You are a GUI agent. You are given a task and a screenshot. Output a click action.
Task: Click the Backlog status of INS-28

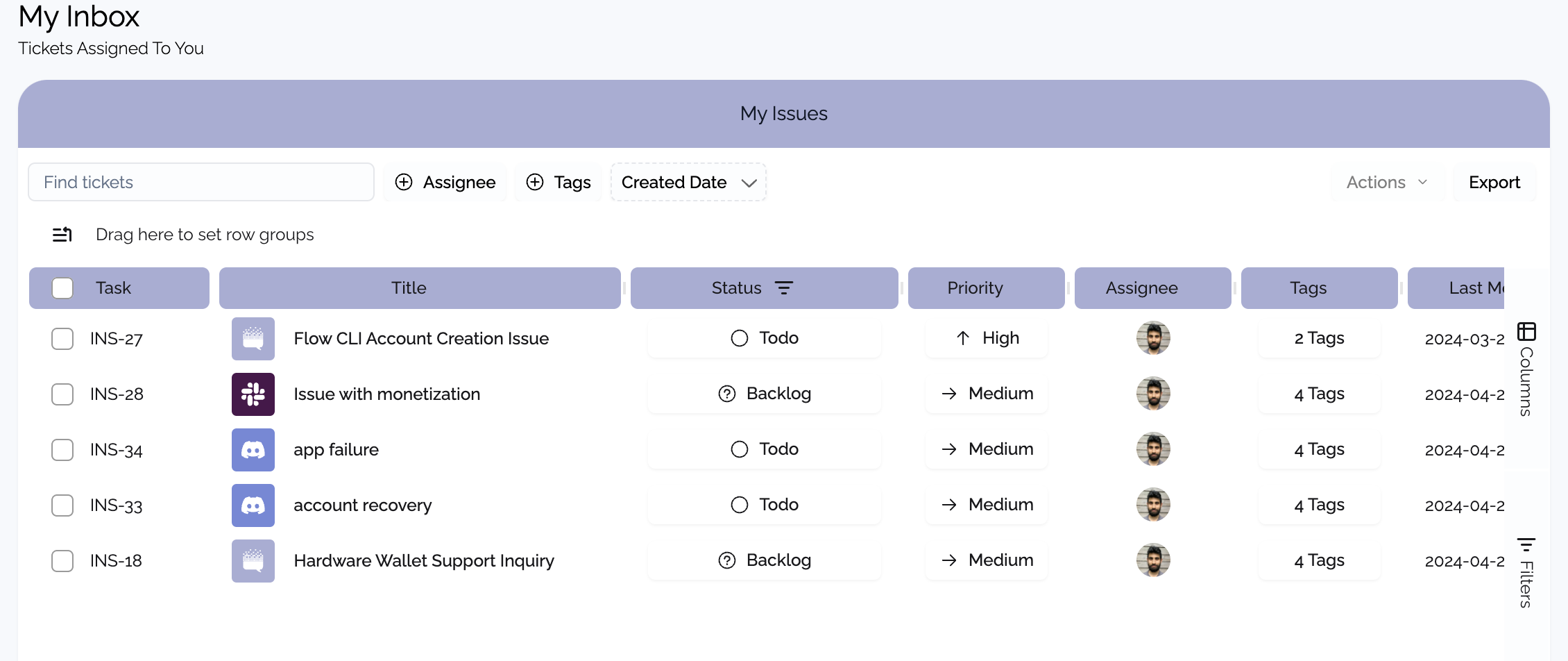point(764,394)
